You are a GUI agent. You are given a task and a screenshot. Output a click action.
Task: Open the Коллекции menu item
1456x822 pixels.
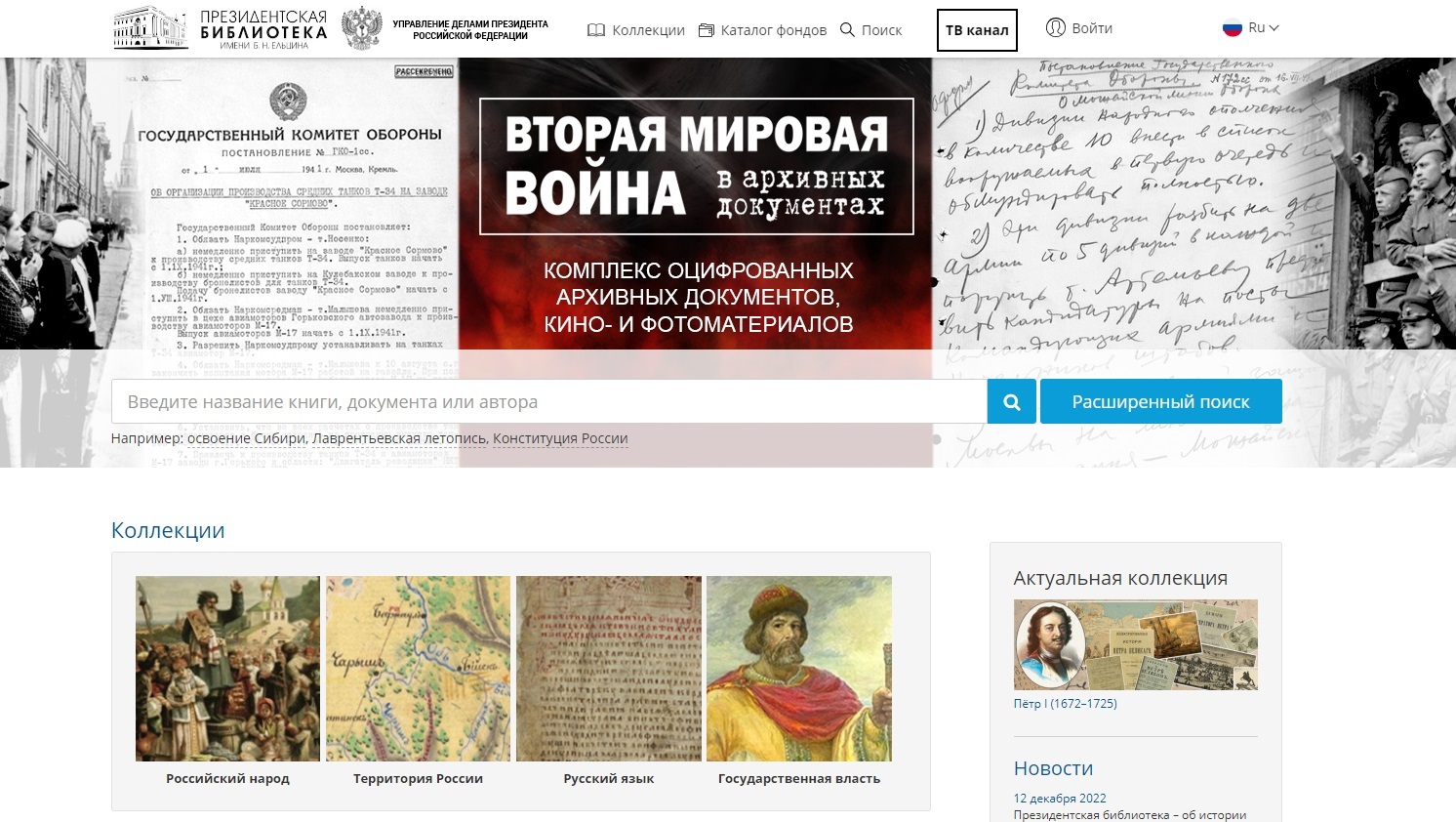click(x=648, y=30)
